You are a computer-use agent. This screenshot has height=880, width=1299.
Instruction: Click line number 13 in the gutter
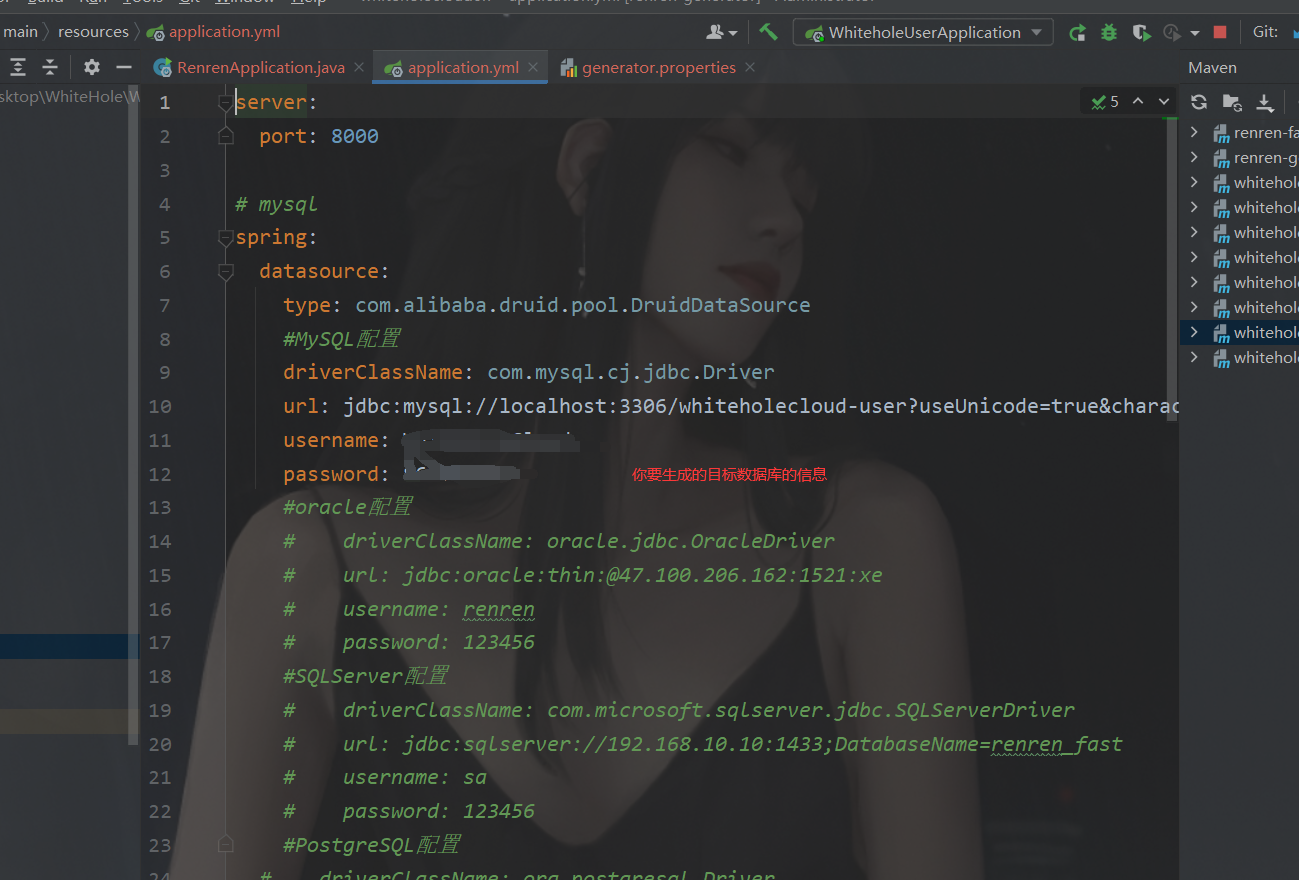click(160, 507)
